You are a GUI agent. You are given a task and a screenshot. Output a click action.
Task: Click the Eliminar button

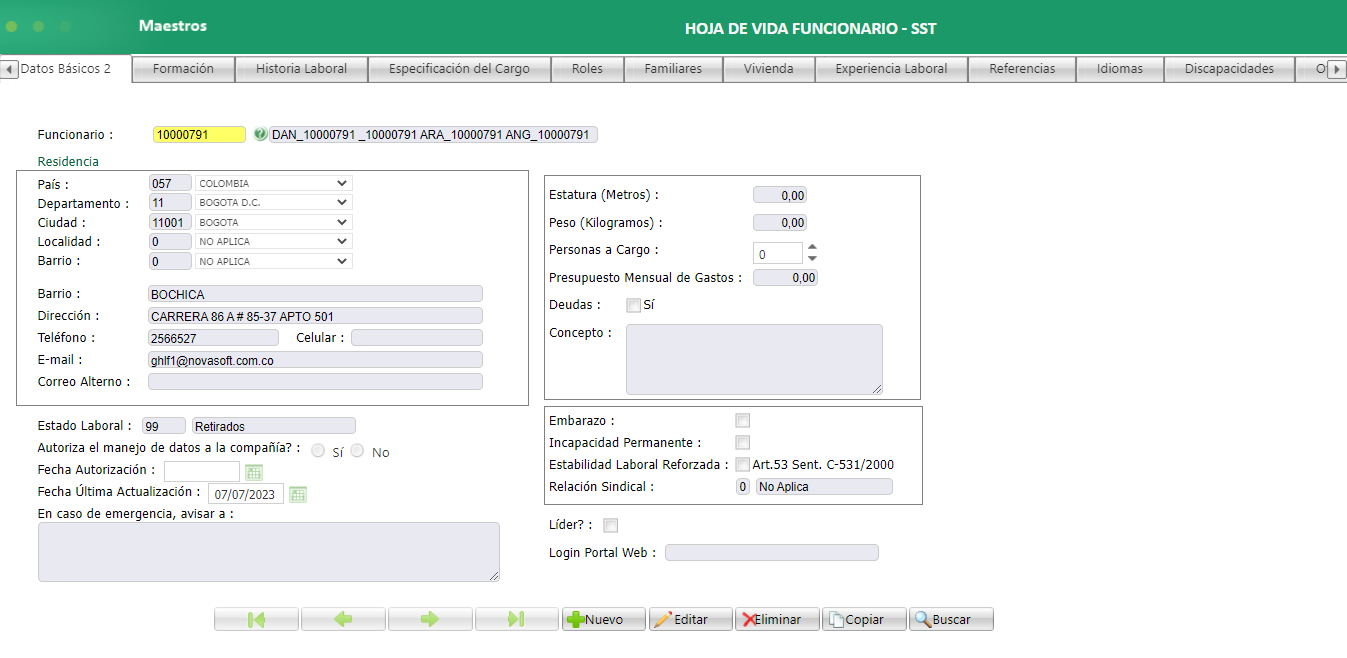[777, 620]
